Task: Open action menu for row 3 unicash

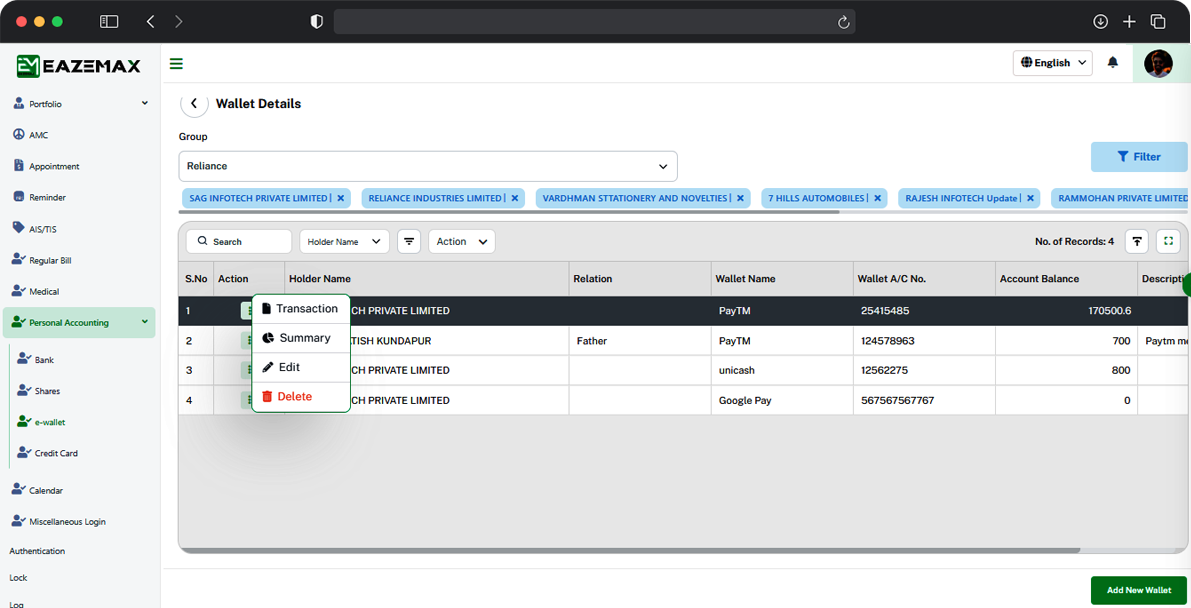Action: click(x=247, y=370)
